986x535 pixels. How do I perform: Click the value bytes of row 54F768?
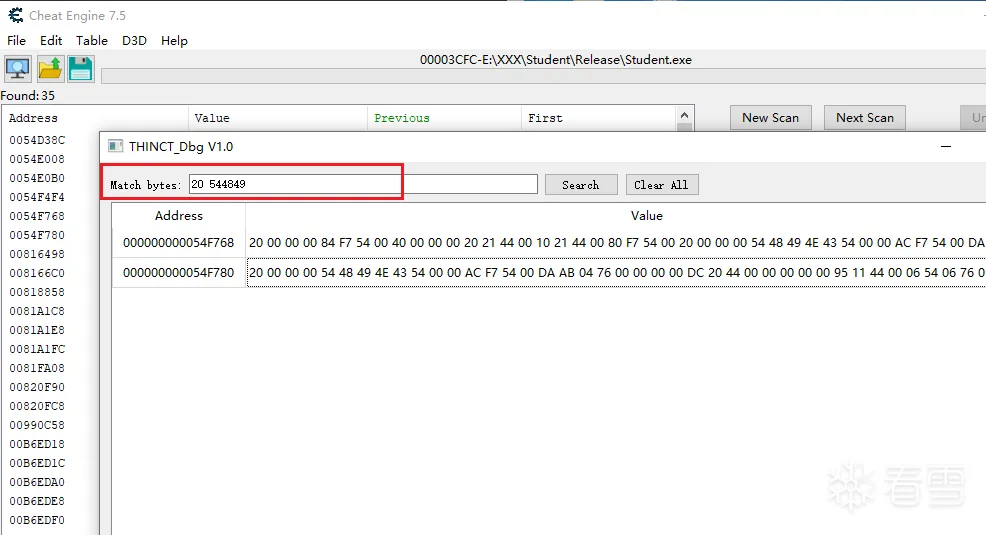point(616,243)
